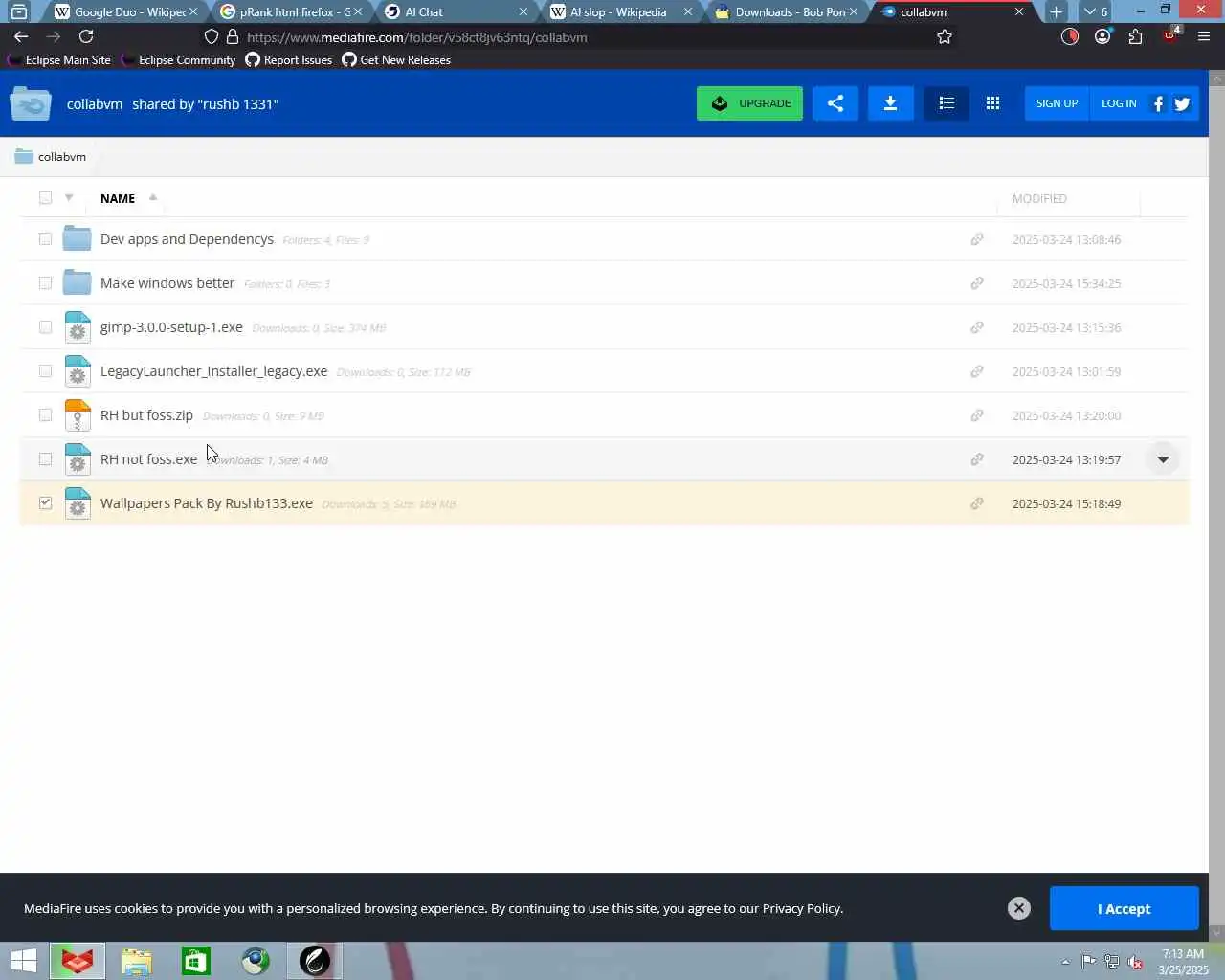Image resolution: width=1225 pixels, height=980 pixels.
Task: Open the Windows Start button
Action: pyautogui.click(x=23, y=961)
